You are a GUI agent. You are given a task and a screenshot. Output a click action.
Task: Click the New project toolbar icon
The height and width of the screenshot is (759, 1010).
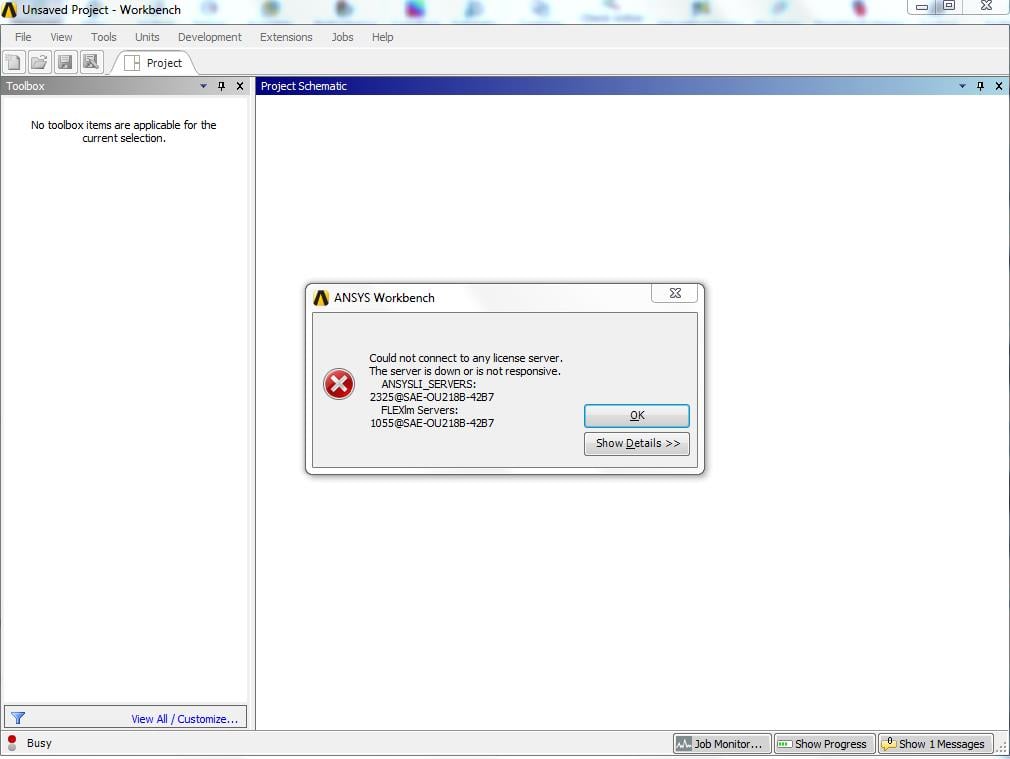tap(13, 62)
